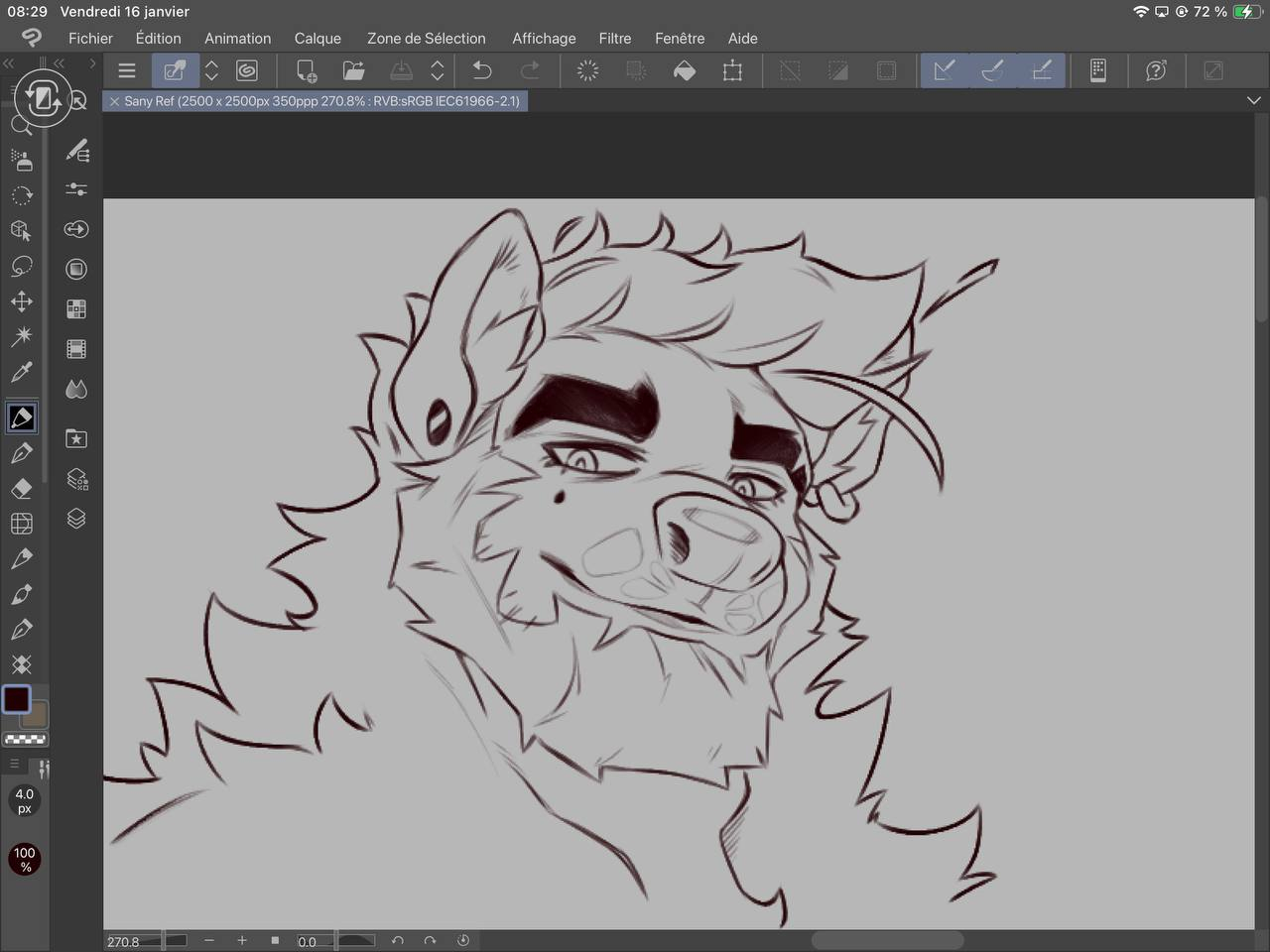Expand the save options up-down arrows
This screenshot has height=952, width=1270.
coord(437,70)
